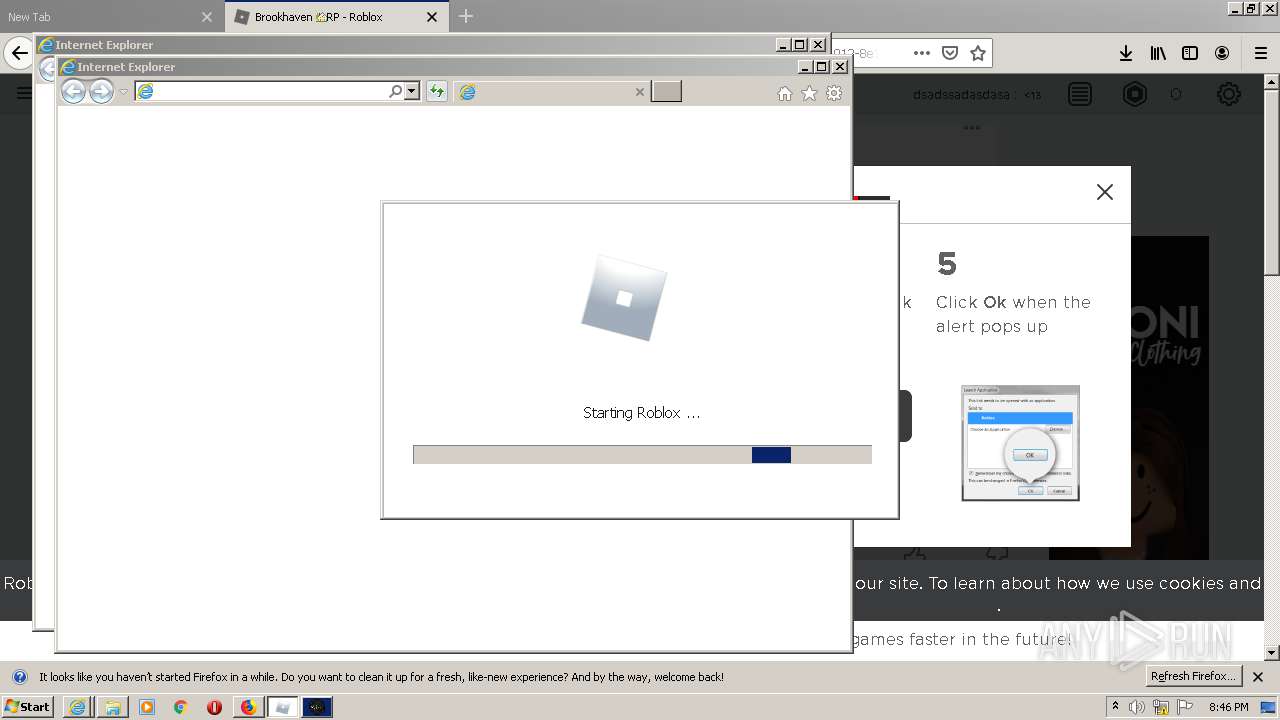This screenshot has width=1280, height=720.
Task: Close the New Tab Firefox tab
Action: point(207,17)
